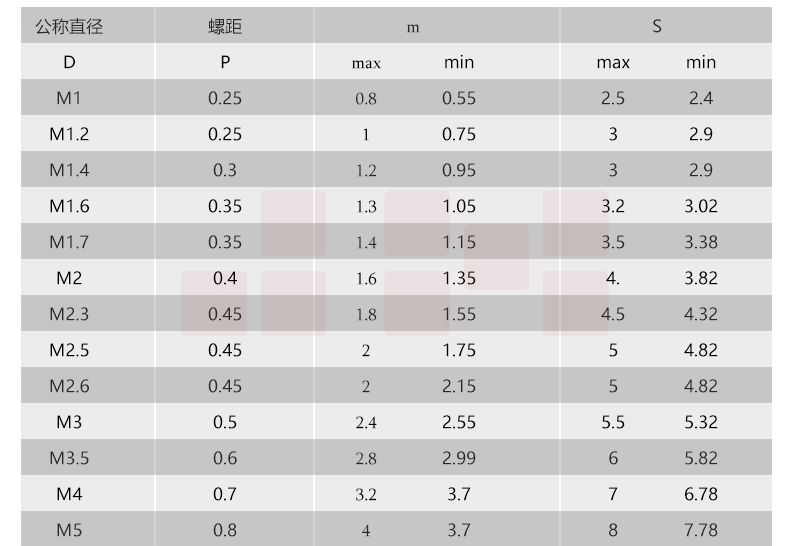Select the 0.7 pitch cell for M4

[x=225, y=494]
